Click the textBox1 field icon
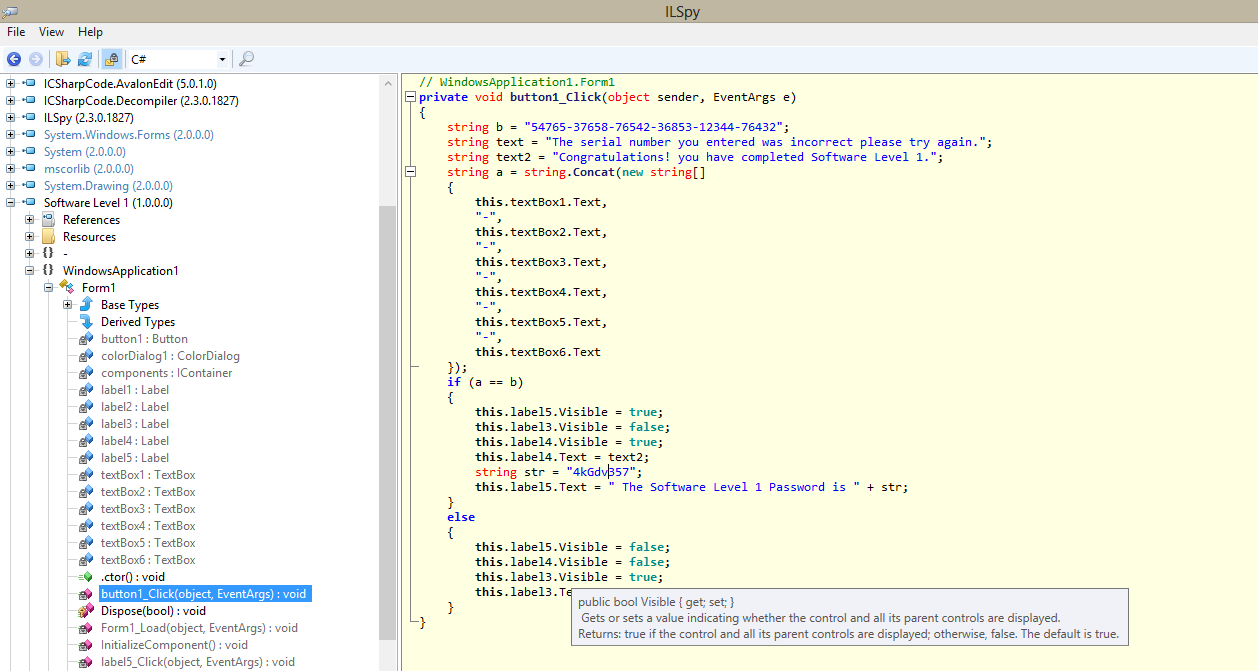Screen dimensions: 1258x671 coord(86,475)
